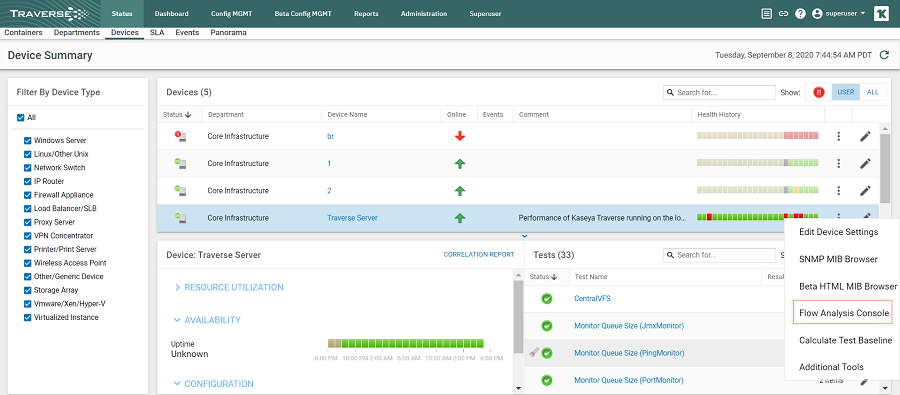Toggle the All device types checkbox
900x395 pixels.
tap(21, 117)
